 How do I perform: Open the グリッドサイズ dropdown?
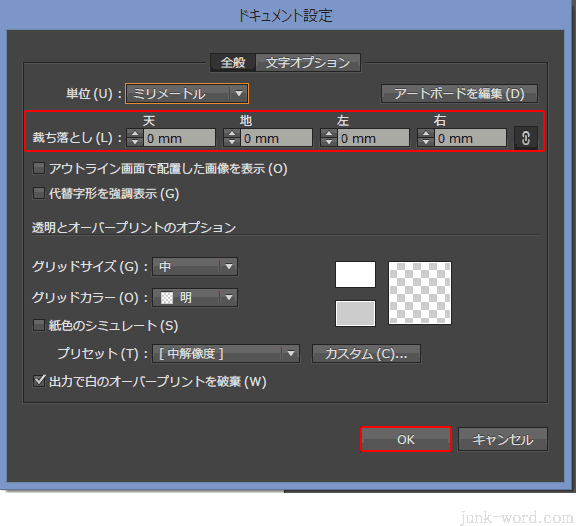click(x=195, y=266)
